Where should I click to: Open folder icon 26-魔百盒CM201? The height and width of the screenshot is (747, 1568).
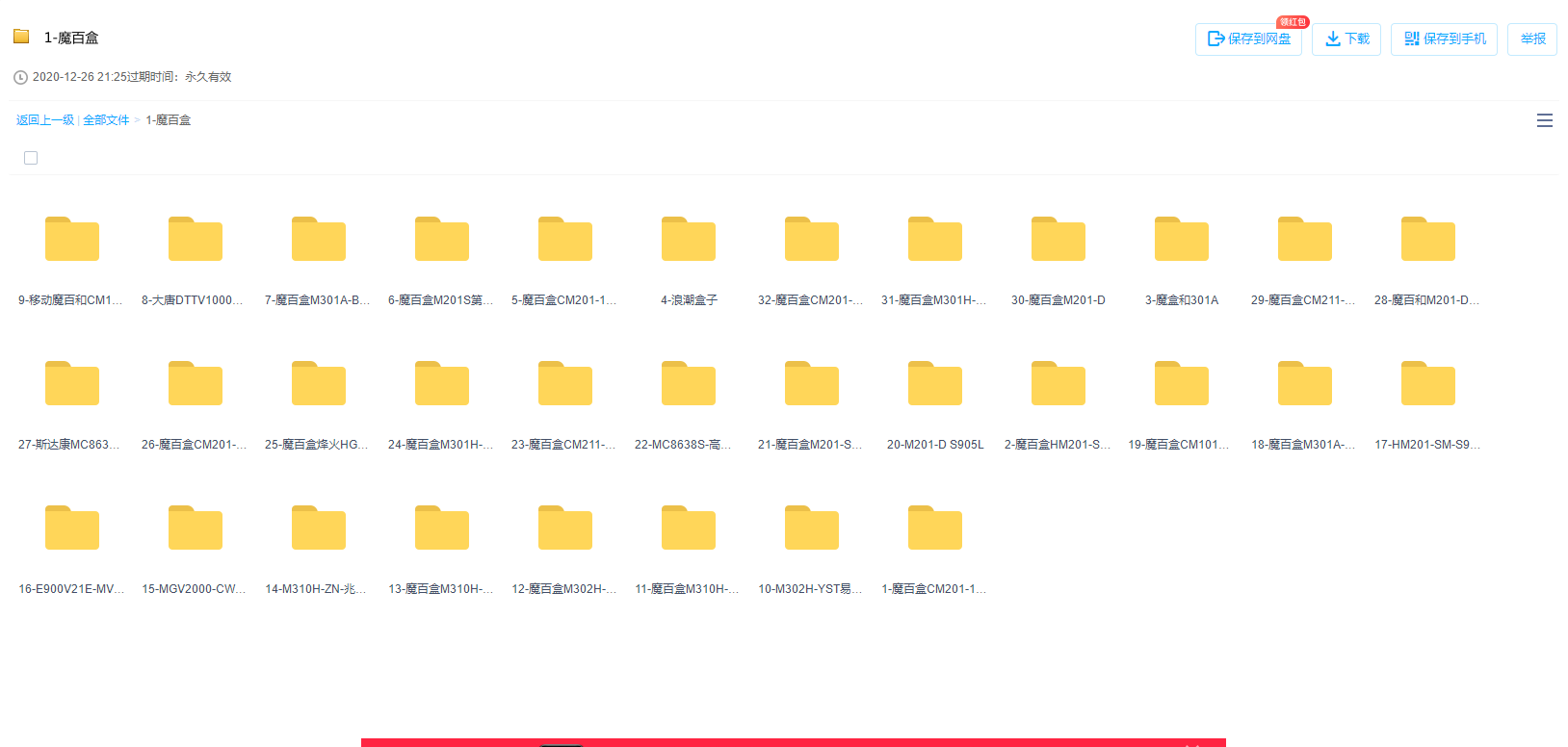(196, 383)
